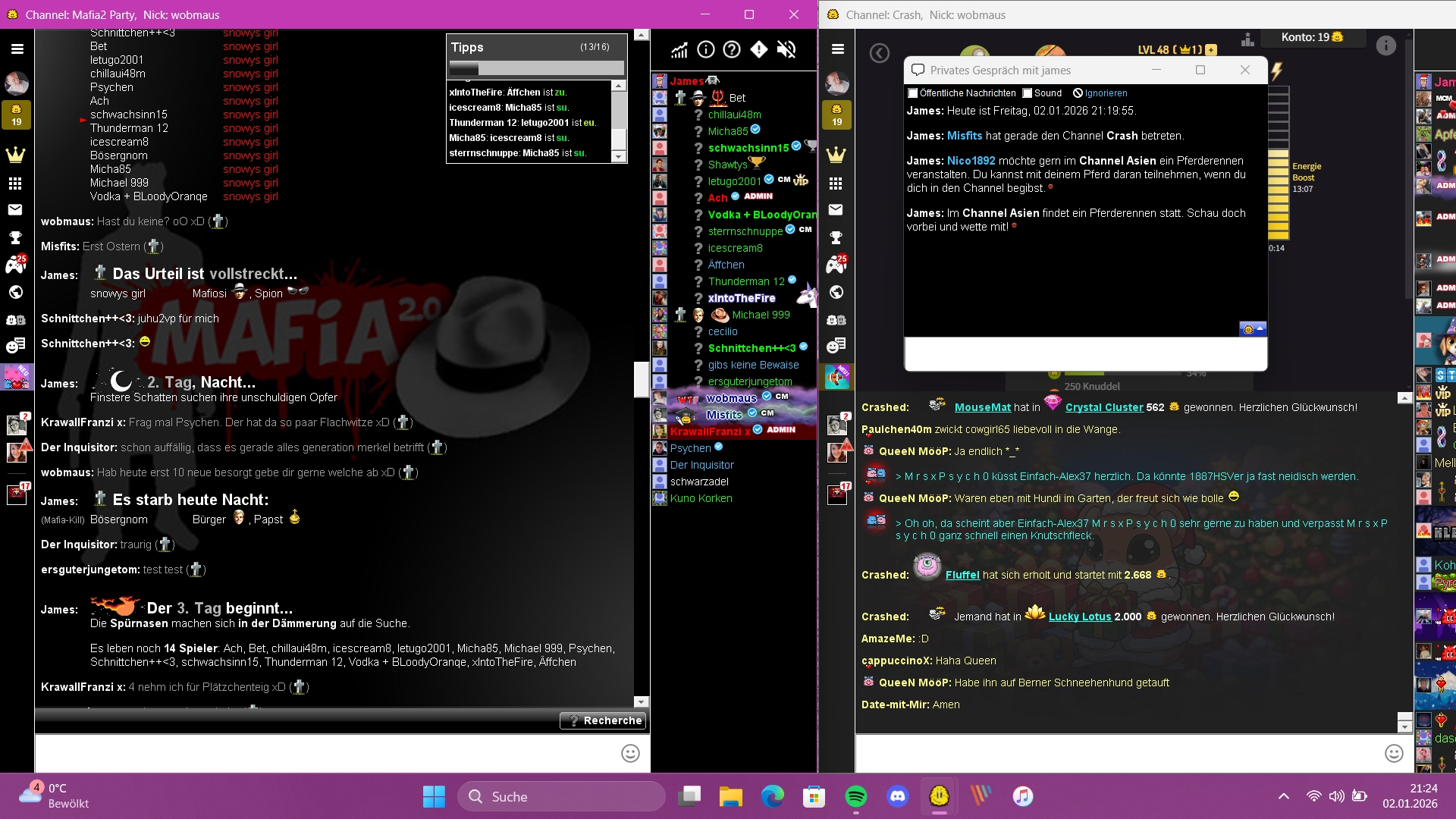Click the crown icon in the left sidebar

click(16, 155)
